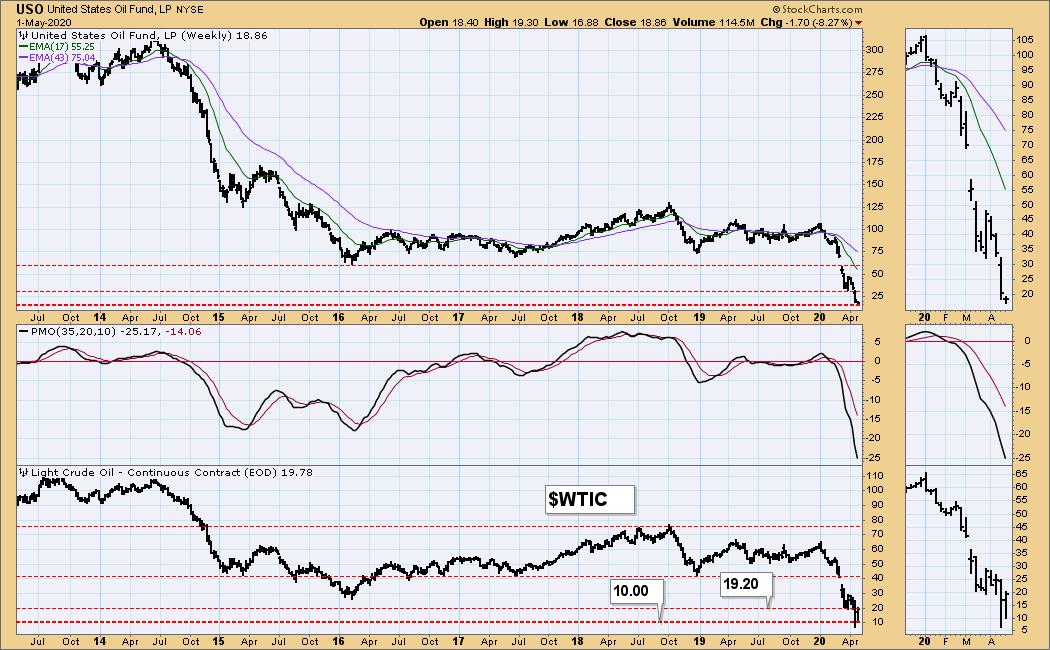Click the black PMO line swatch

coord(24,331)
